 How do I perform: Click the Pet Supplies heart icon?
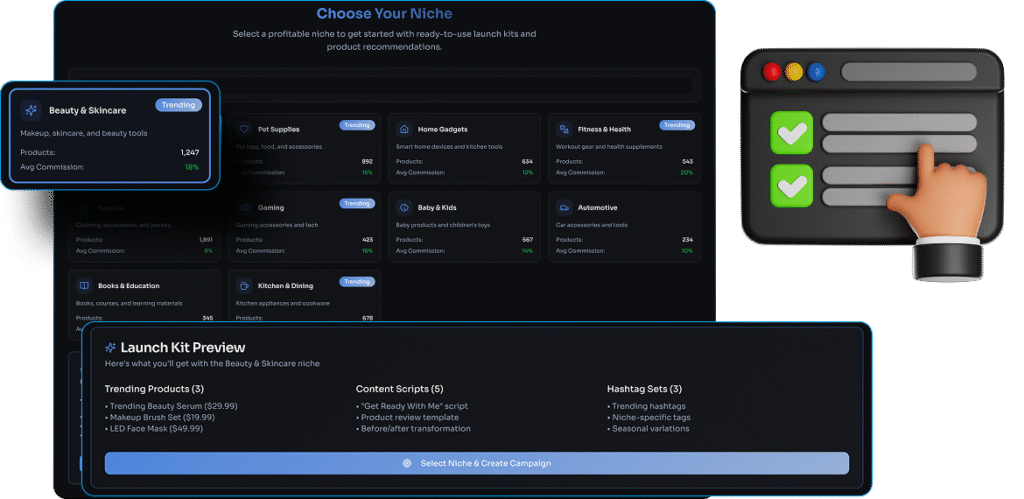[x=244, y=129]
